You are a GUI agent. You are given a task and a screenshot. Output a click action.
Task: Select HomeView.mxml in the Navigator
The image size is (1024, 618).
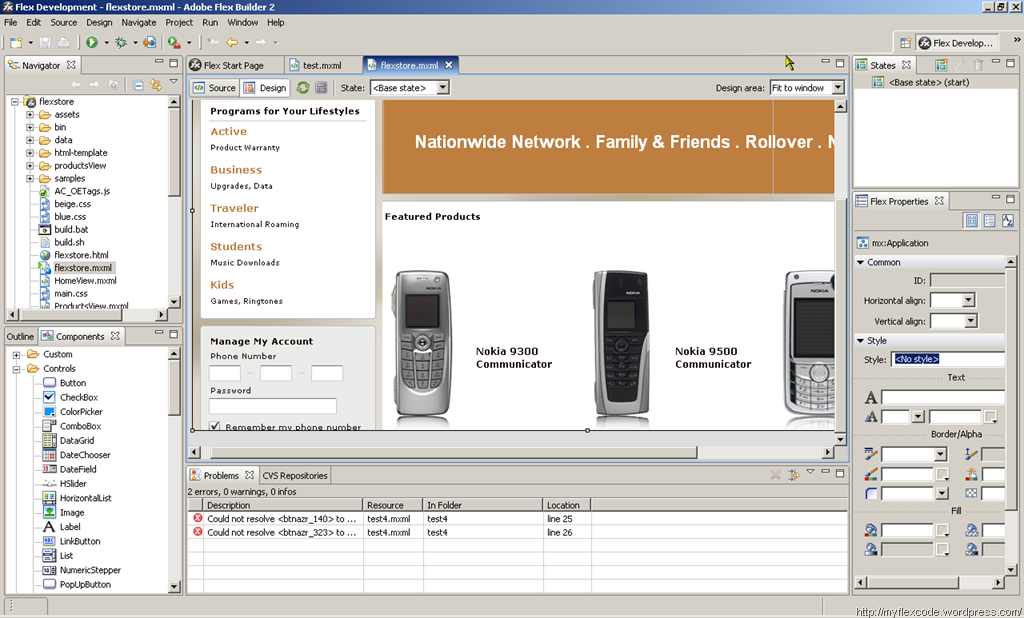tap(85, 281)
